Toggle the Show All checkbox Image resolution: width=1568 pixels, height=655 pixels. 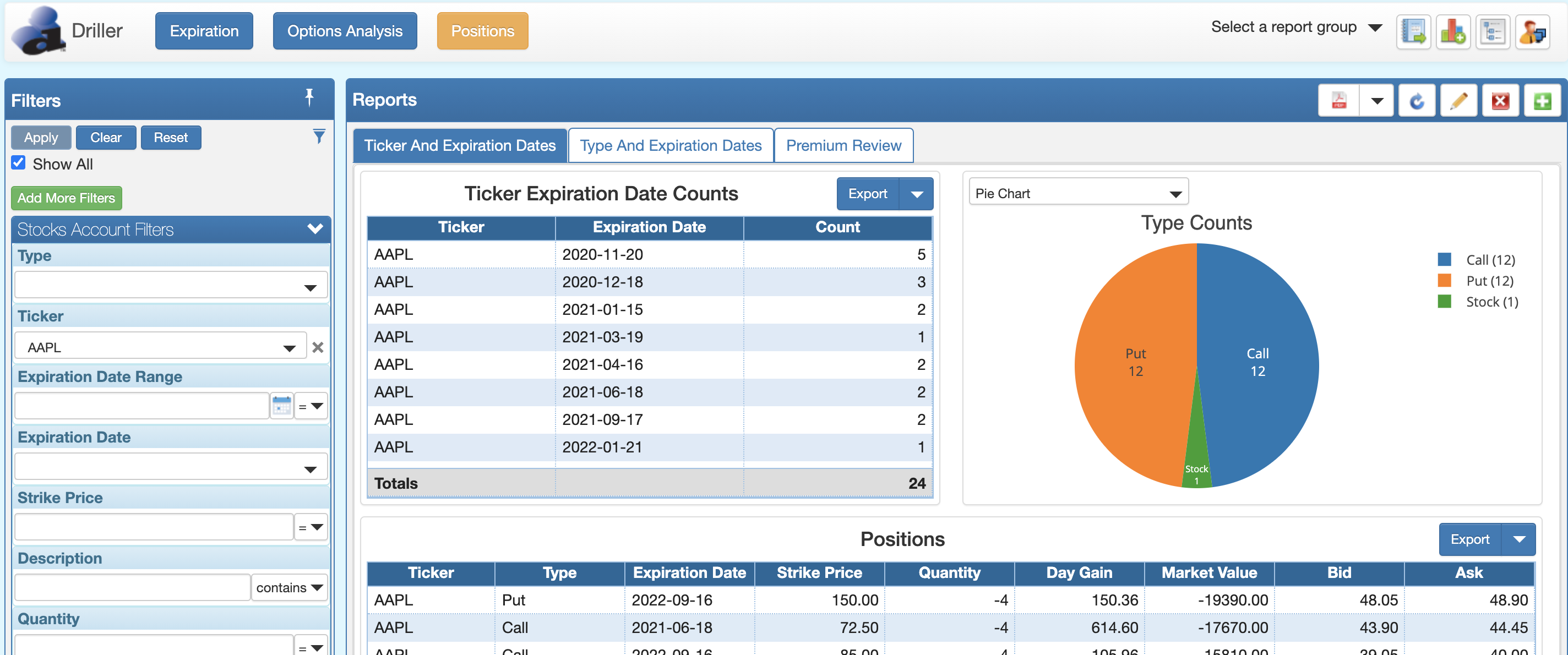point(18,163)
